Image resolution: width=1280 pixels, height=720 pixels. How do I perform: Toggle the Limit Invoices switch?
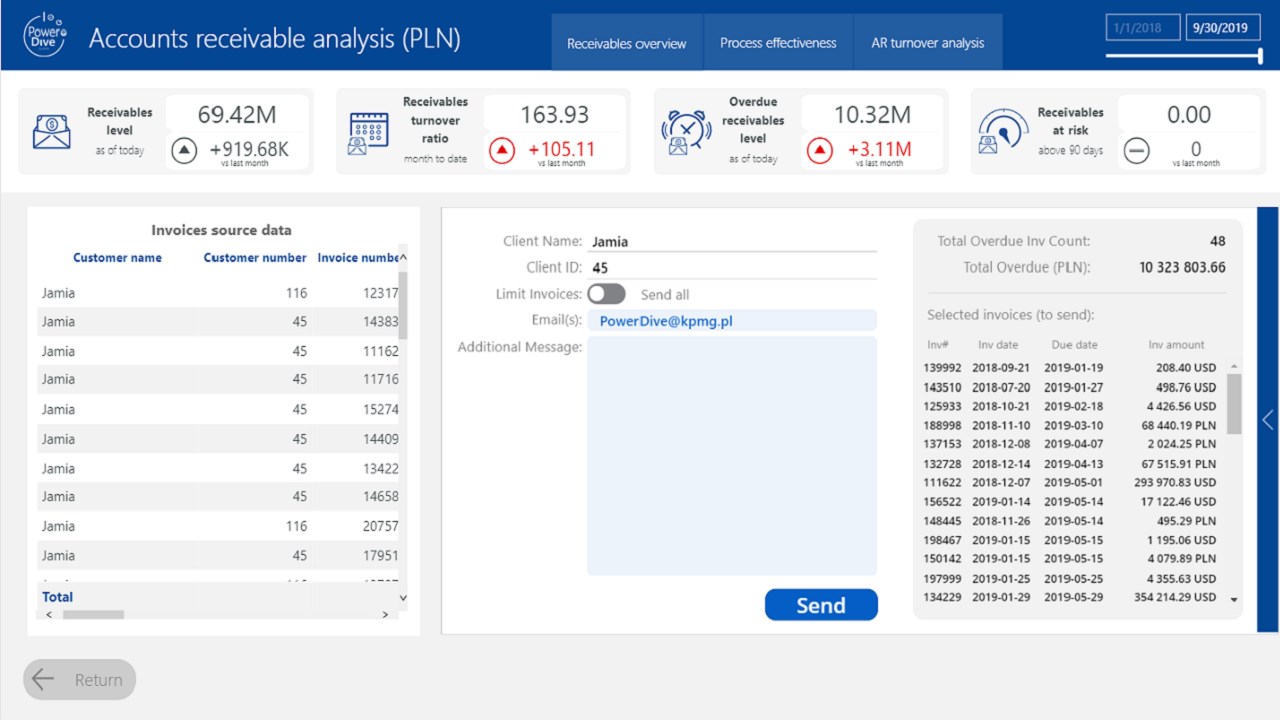tap(607, 294)
